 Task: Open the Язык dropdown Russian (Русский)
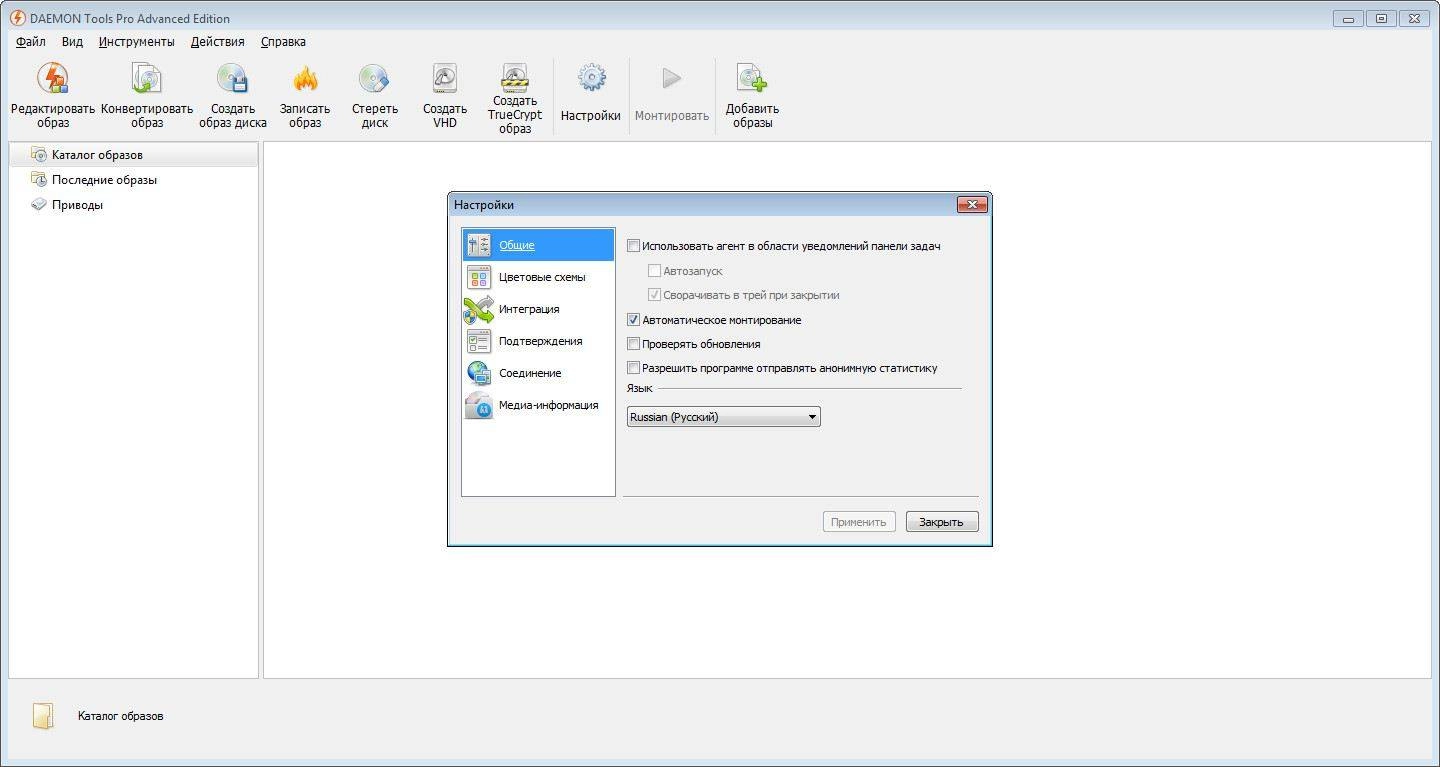point(724,417)
